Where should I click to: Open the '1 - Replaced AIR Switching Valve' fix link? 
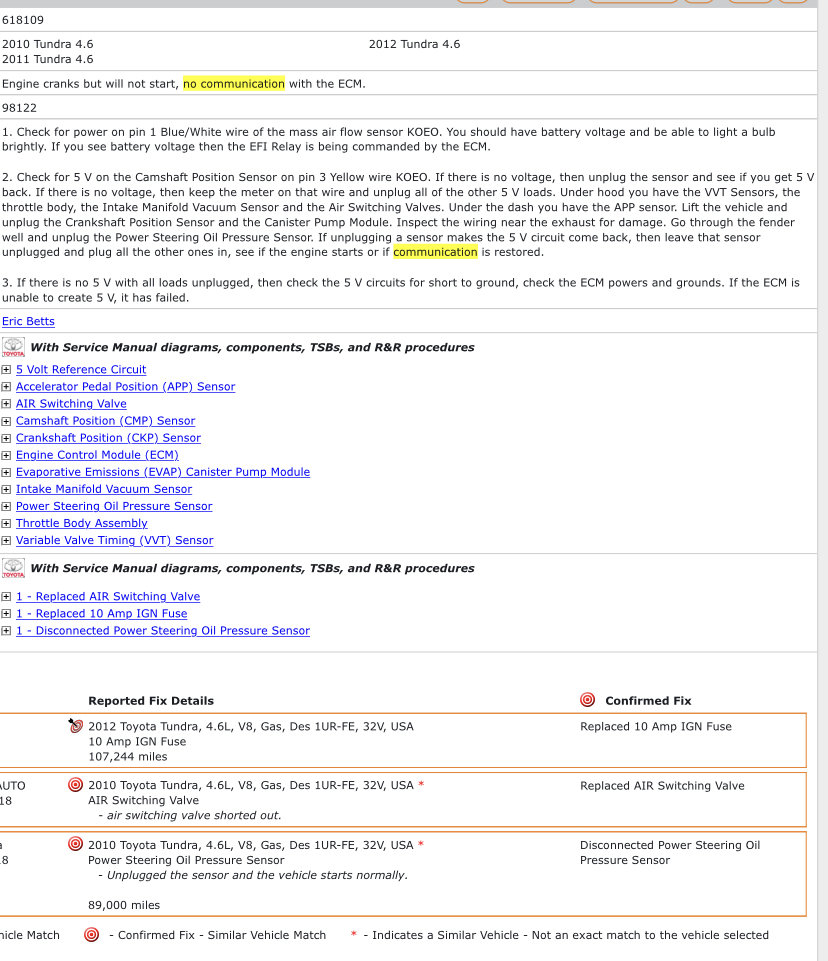(108, 596)
